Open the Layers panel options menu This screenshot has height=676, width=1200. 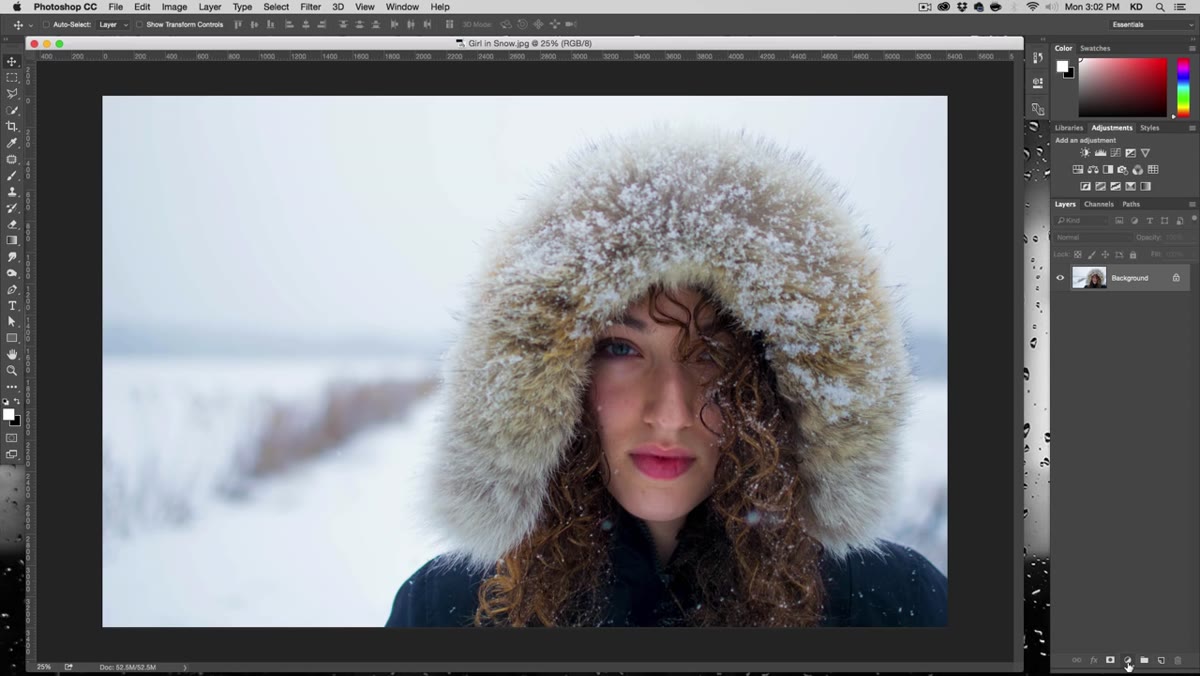[x=1192, y=204]
